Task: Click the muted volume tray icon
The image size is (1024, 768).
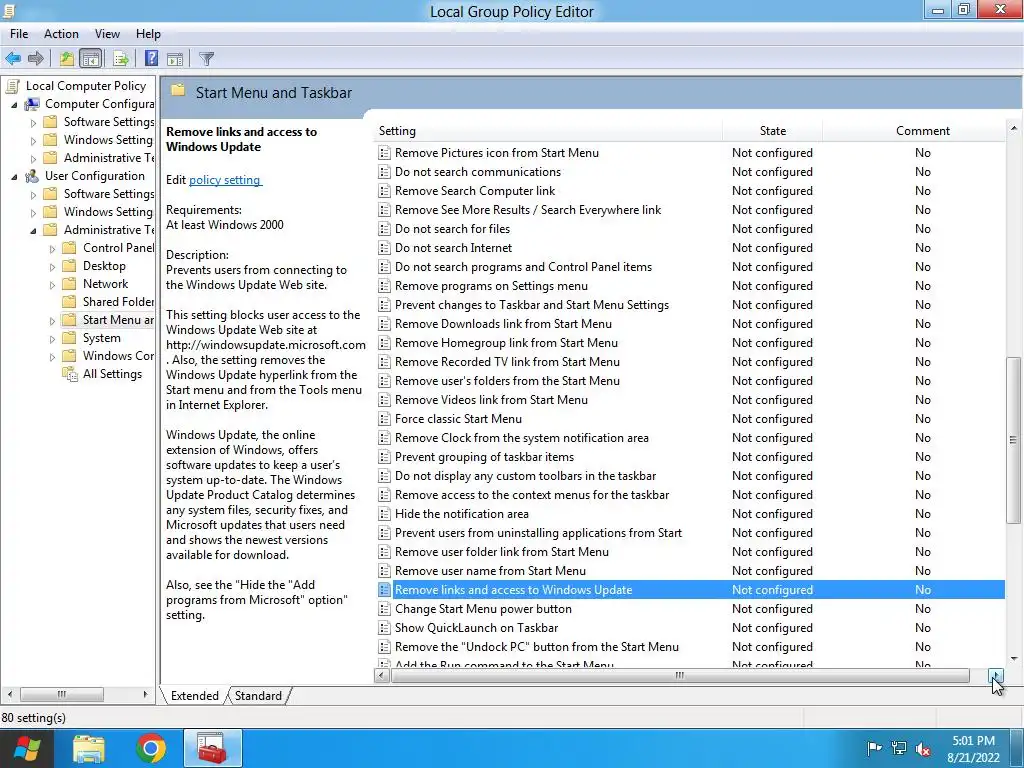Action: point(923,748)
